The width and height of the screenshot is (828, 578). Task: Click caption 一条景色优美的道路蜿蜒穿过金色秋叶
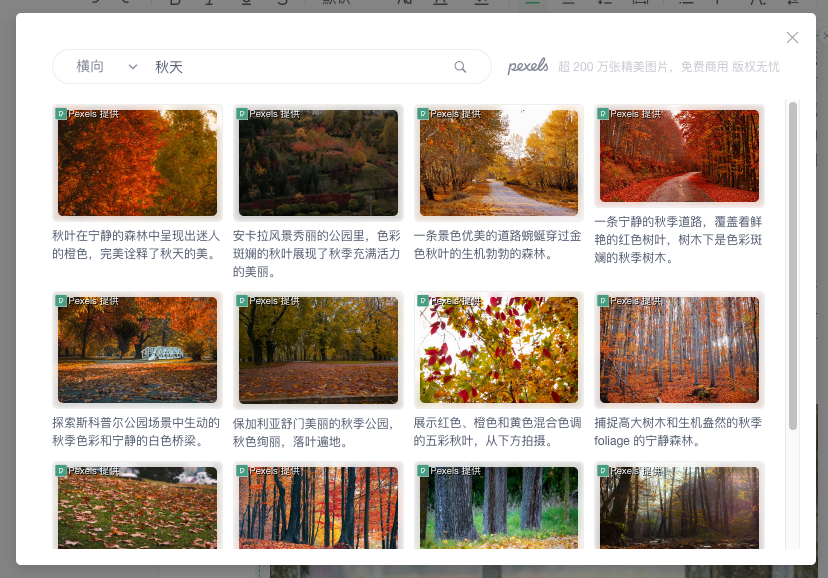coord(497,244)
